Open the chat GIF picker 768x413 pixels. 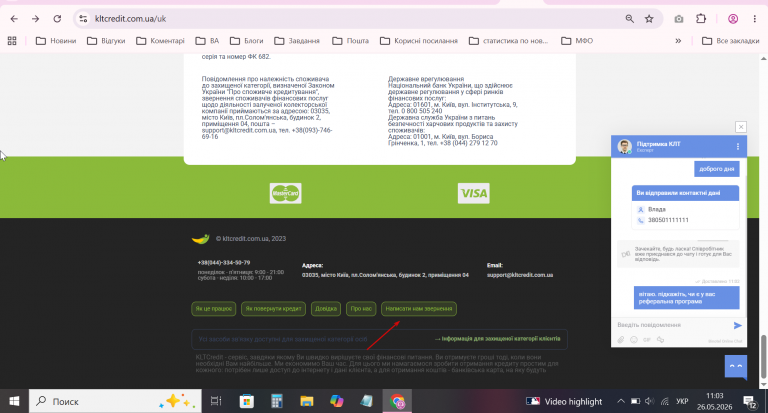click(x=647, y=340)
